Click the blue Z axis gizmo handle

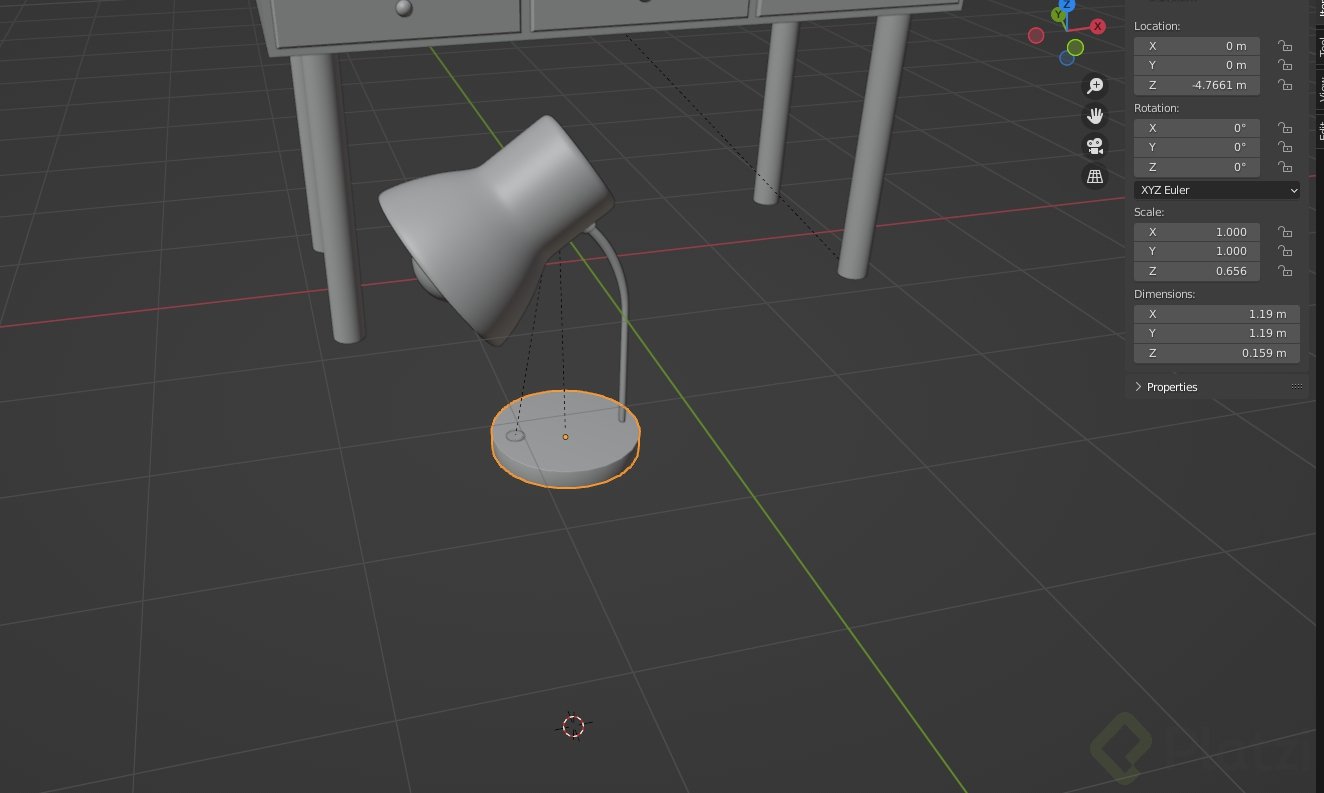click(x=1066, y=4)
